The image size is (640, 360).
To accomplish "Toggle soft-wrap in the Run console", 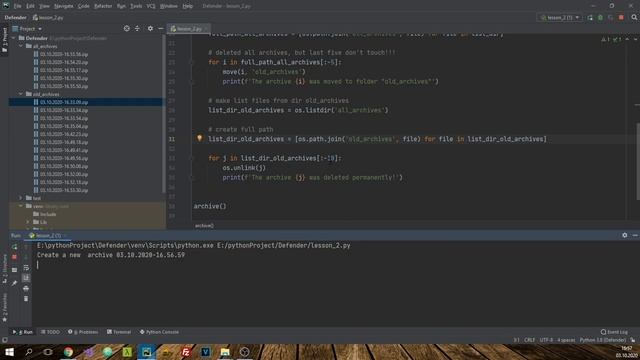I will tap(26, 268).
